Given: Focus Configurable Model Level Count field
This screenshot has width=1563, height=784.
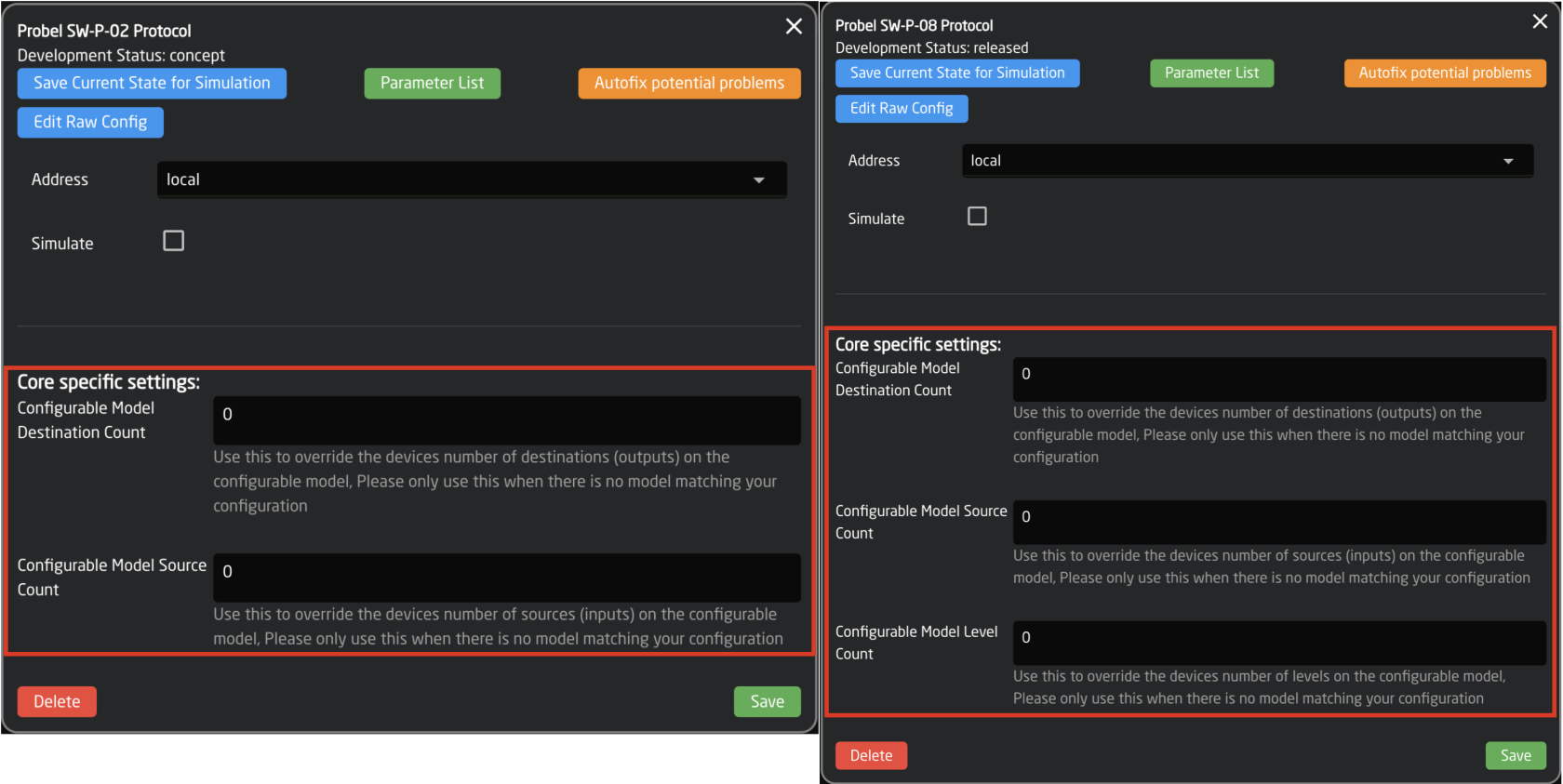Looking at the screenshot, I should click(1279, 644).
